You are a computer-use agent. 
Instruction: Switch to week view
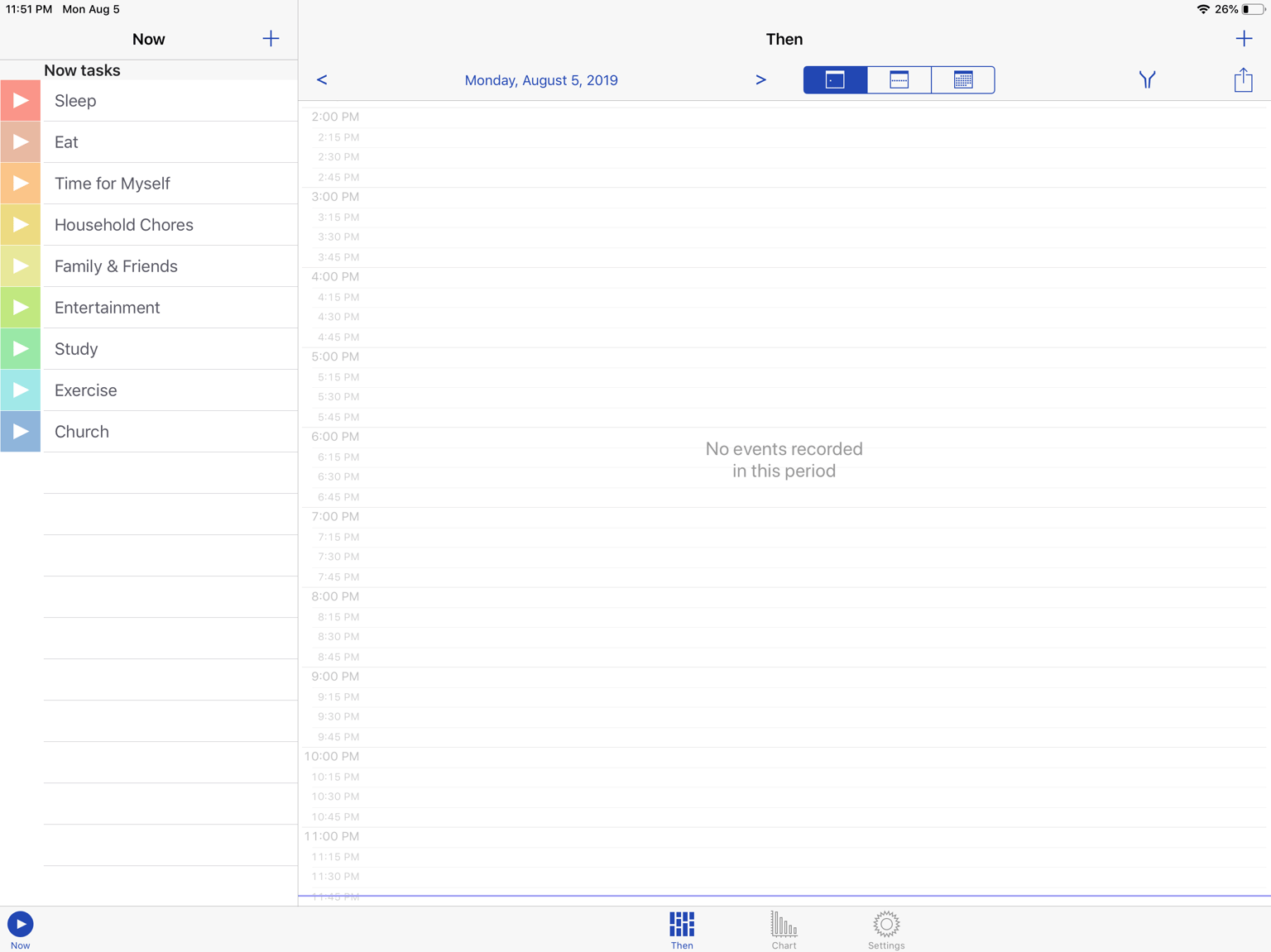(x=899, y=80)
